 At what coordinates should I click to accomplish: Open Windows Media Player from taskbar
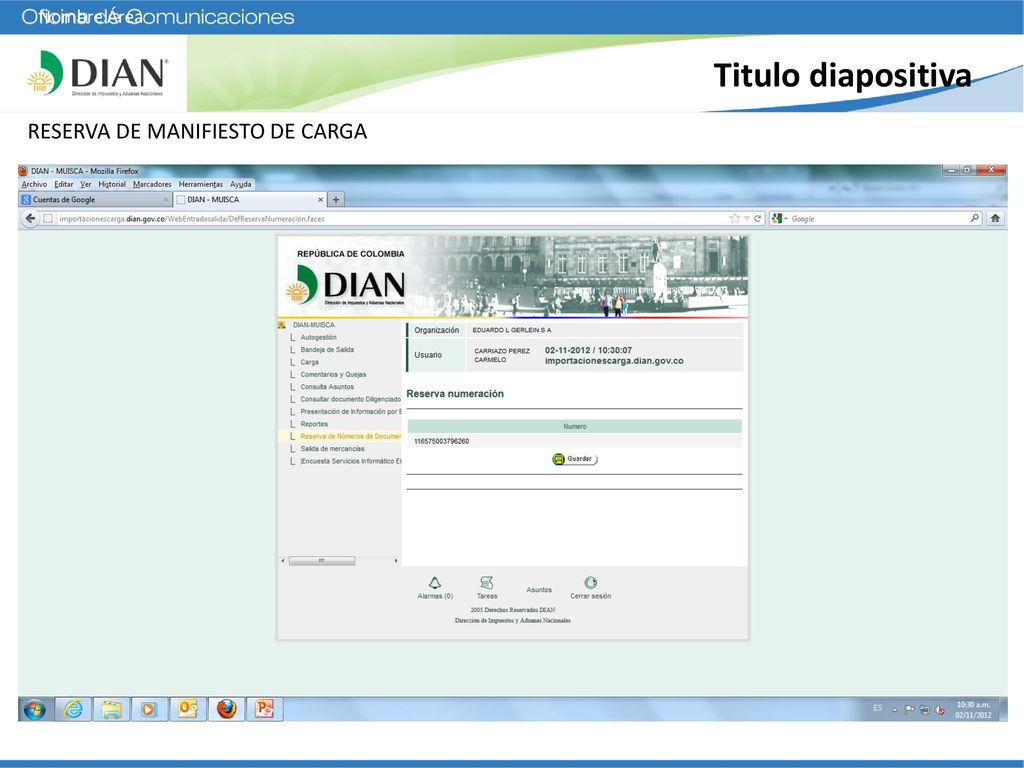[149, 709]
